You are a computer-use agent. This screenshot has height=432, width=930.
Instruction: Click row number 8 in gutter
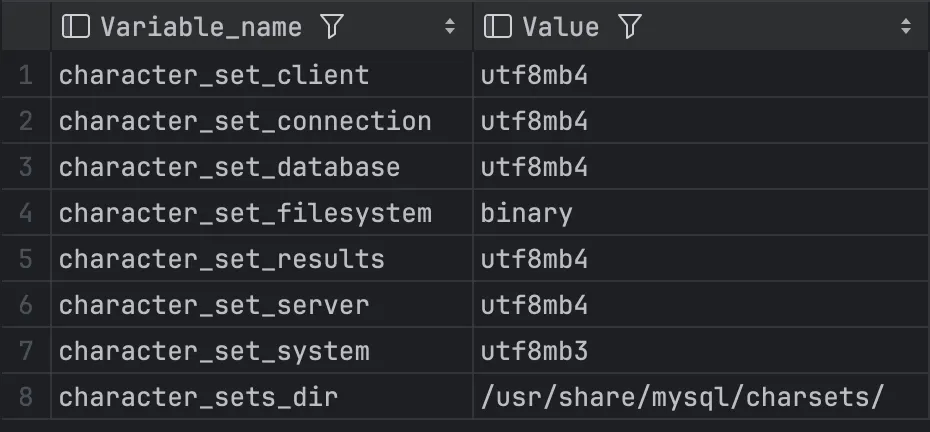pyautogui.click(x=26, y=397)
